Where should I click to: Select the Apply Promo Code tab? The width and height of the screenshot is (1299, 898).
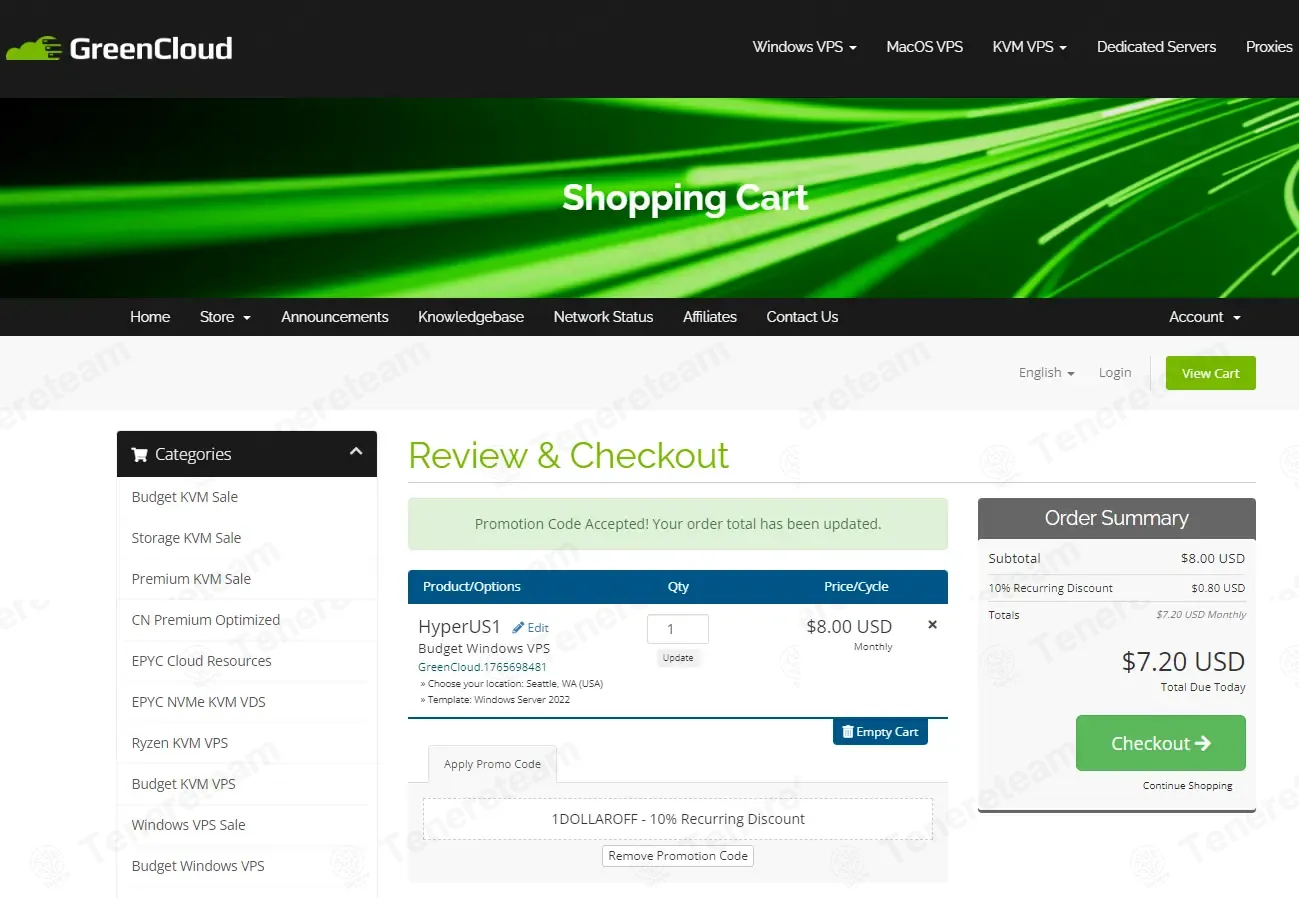[x=492, y=764]
